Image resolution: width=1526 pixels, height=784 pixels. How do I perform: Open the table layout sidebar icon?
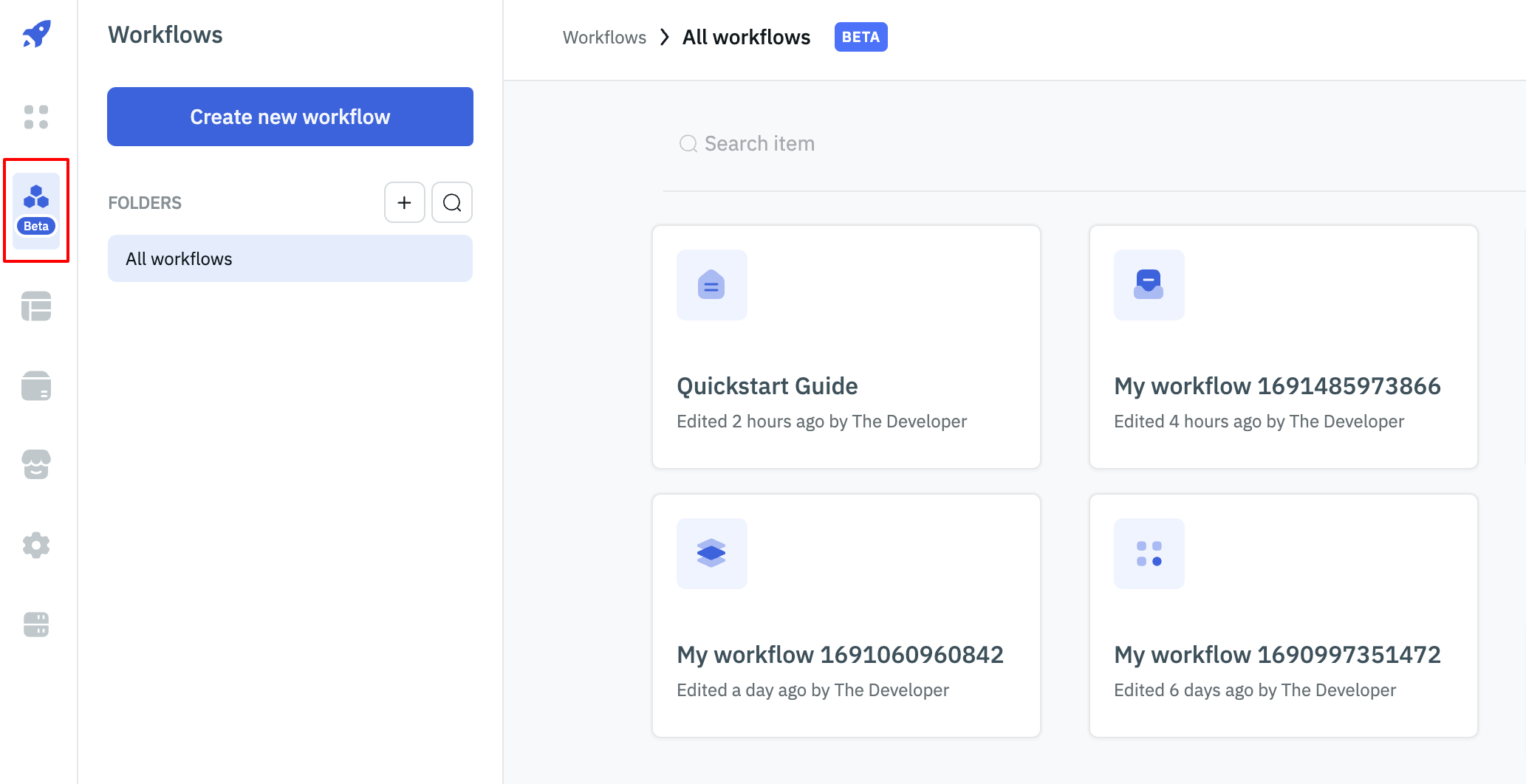point(36,306)
